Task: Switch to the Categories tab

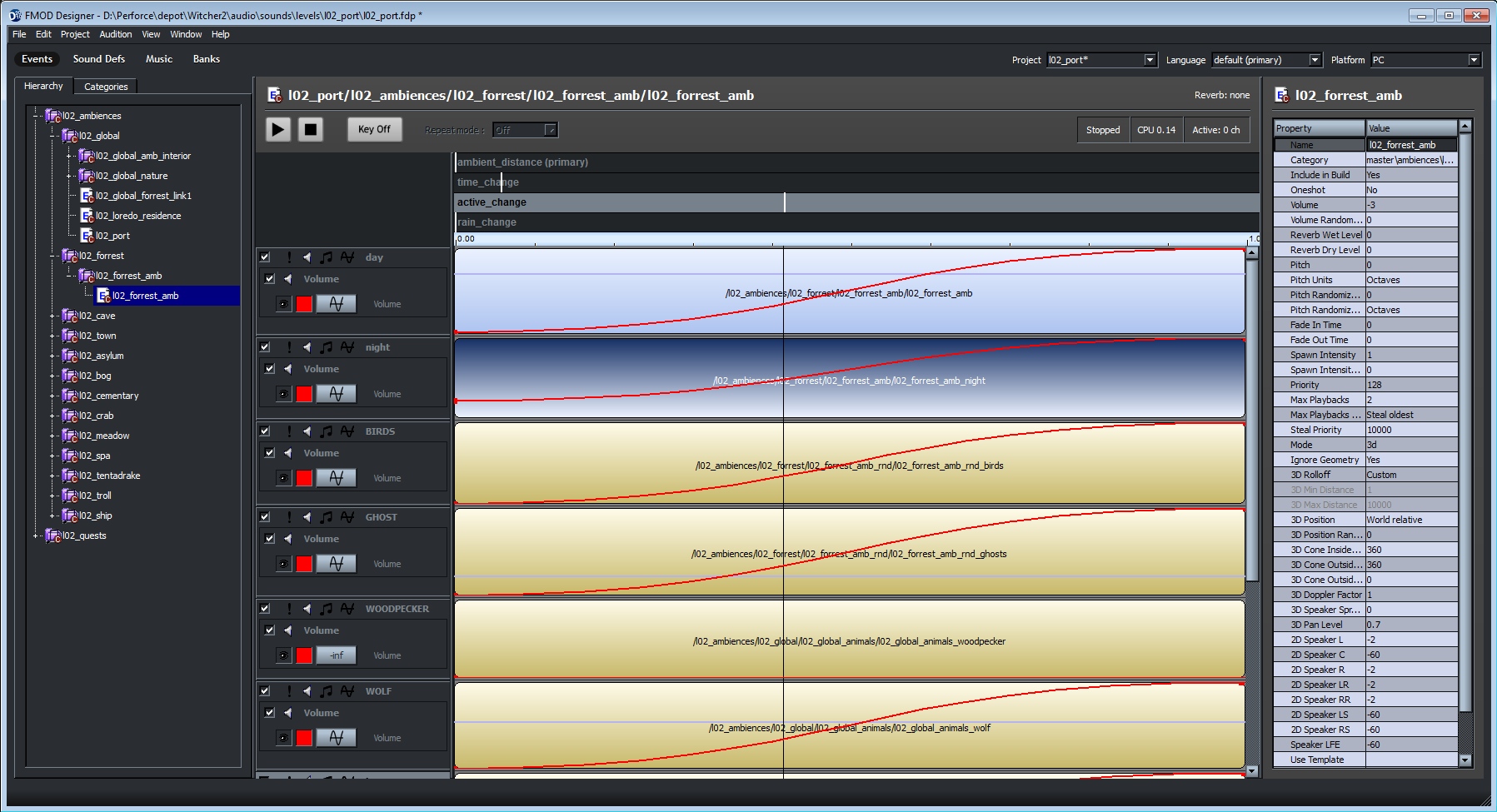Action: (106, 87)
